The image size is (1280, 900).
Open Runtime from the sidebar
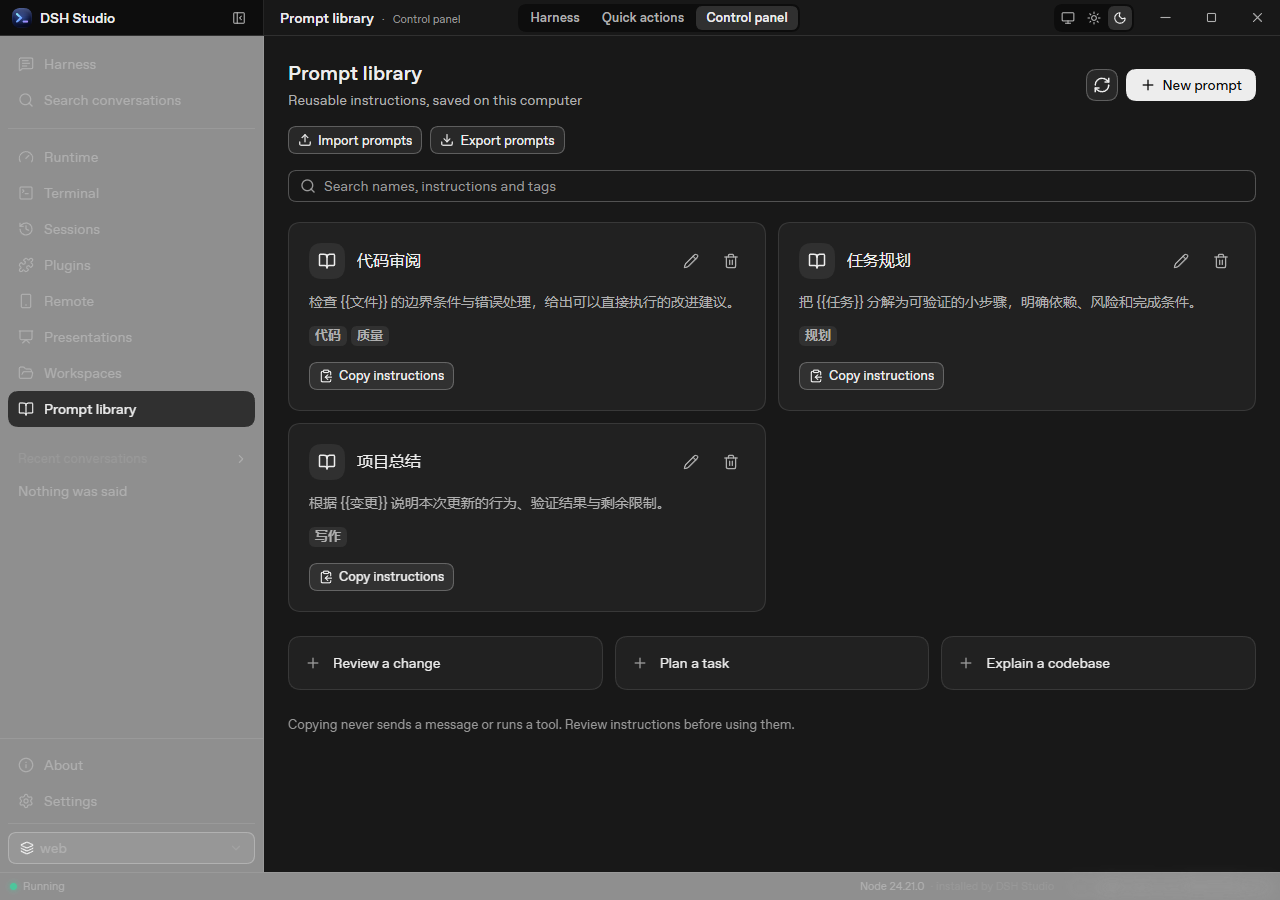tap(131, 157)
